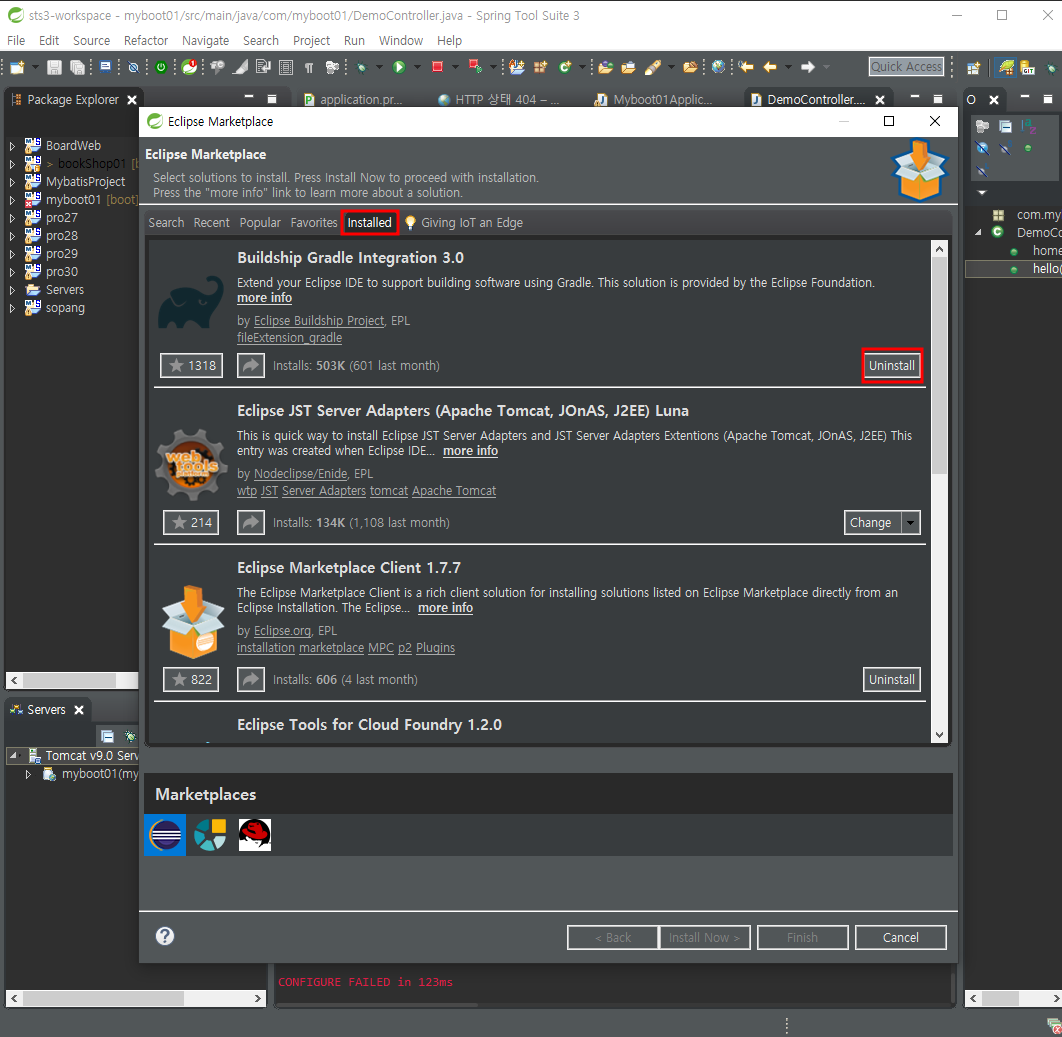Select the Installed tab in Marketplace
The width and height of the screenshot is (1062, 1037).
coord(370,223)
